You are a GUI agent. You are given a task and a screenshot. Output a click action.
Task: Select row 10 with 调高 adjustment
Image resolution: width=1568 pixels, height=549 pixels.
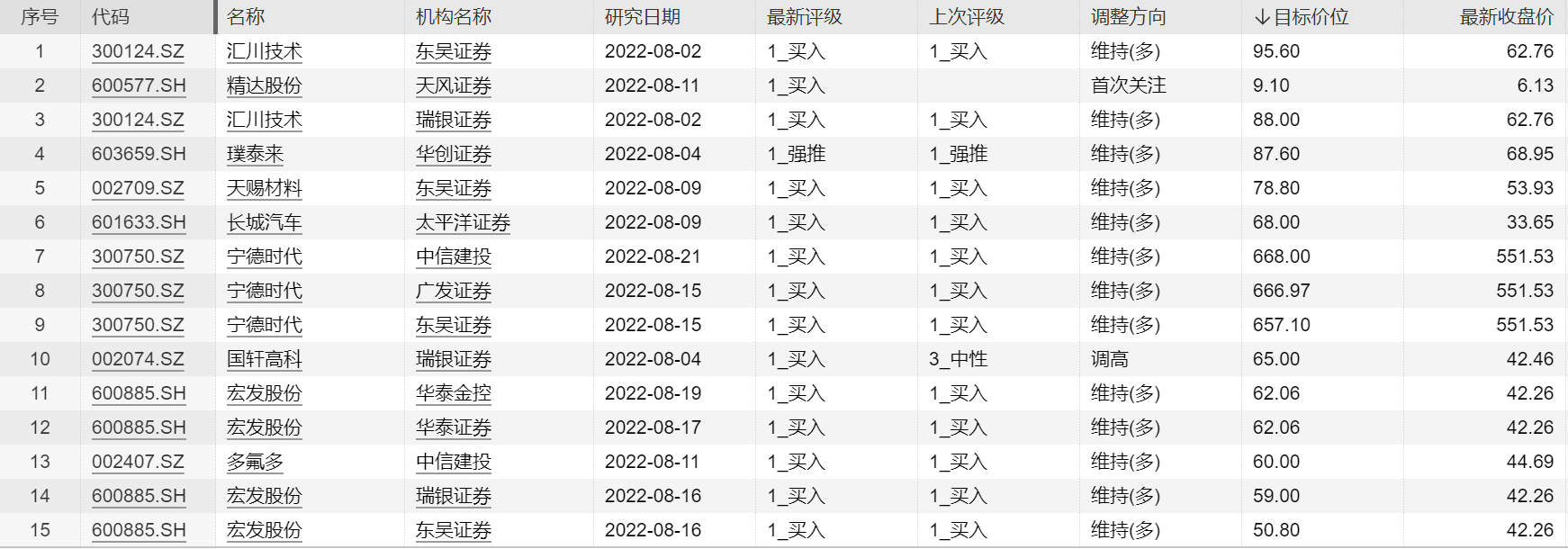tap(783, 359)
